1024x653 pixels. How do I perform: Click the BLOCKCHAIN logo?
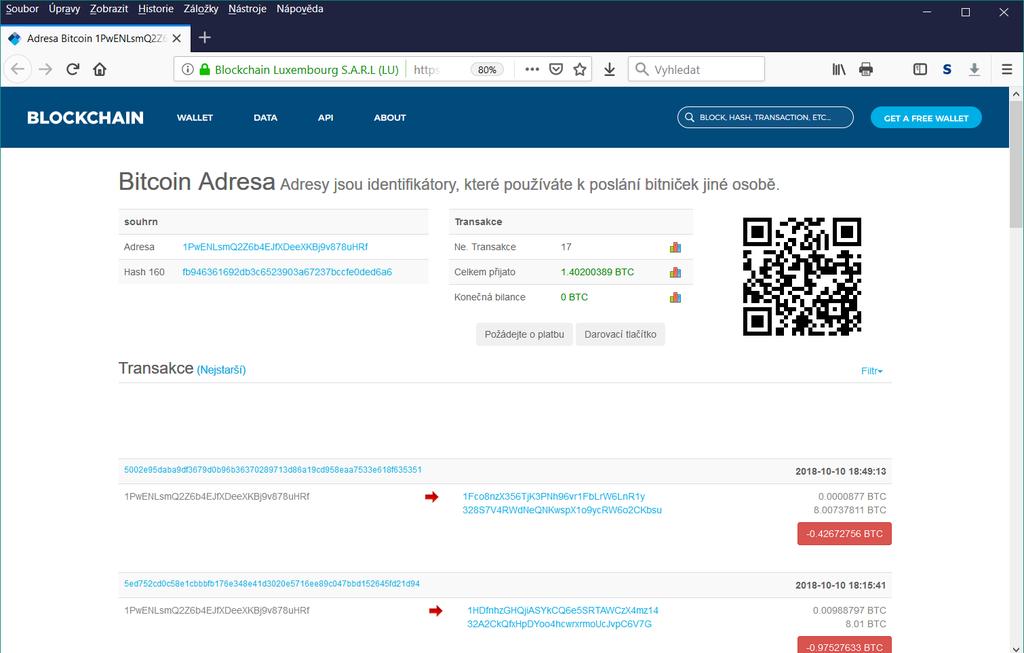pos(85,118)
